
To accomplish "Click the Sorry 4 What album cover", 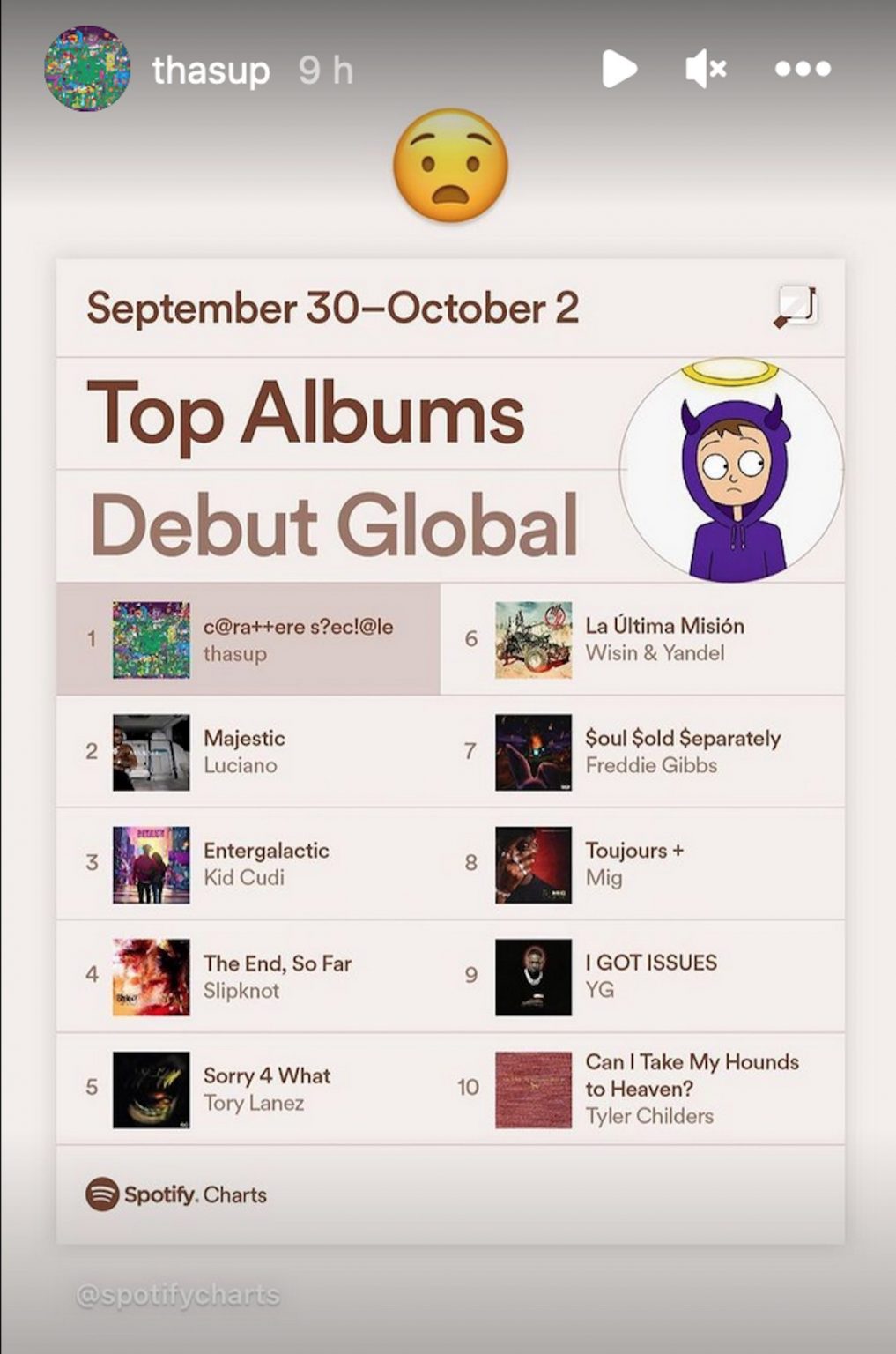I will (x=151, y=1090).
